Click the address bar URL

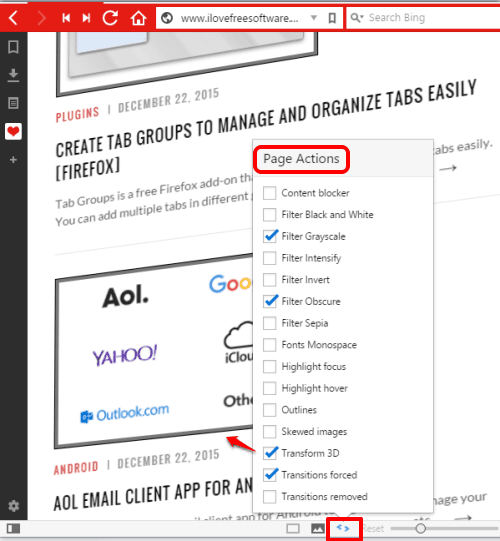239,18
